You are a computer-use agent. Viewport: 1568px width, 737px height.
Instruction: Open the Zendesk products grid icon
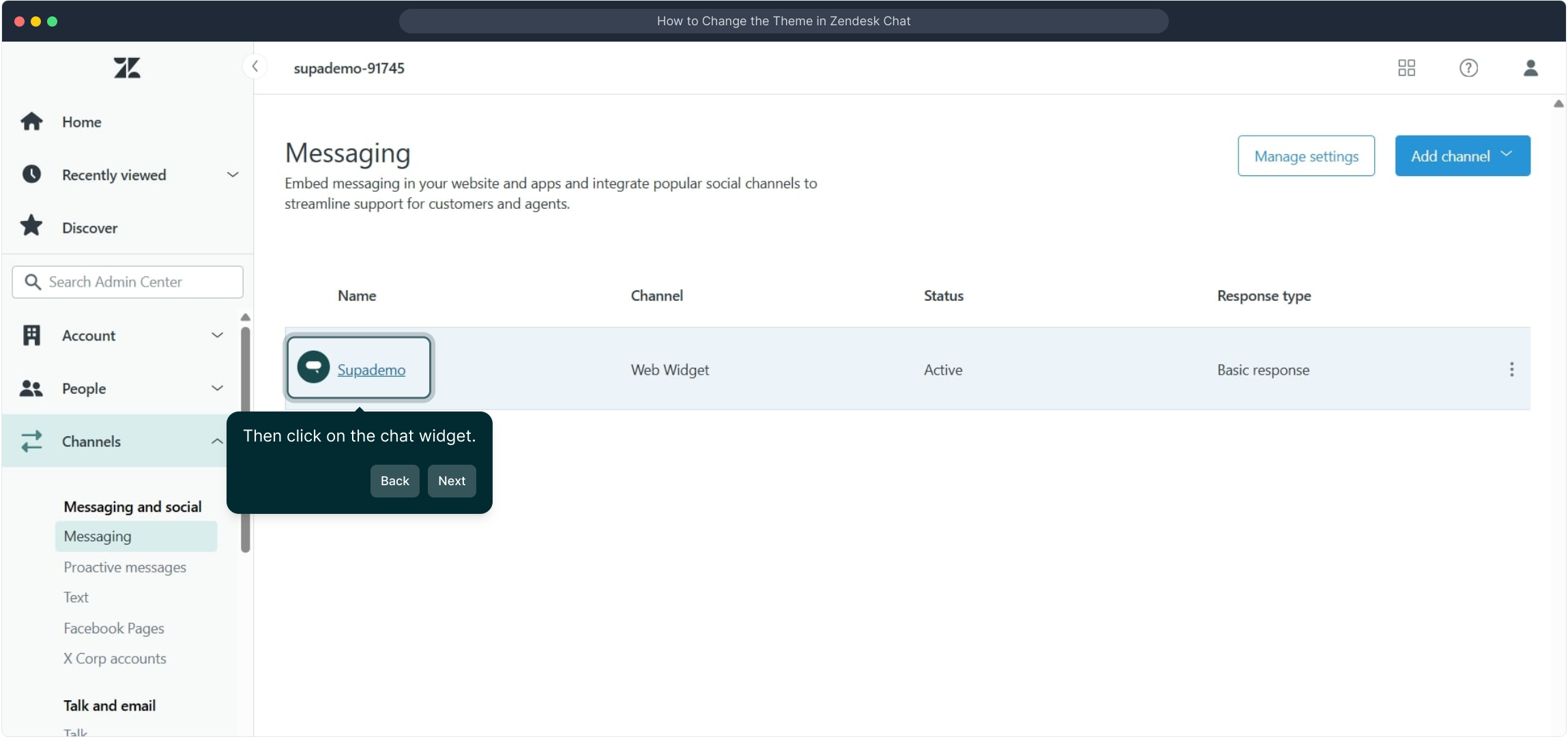point(1406,68)
